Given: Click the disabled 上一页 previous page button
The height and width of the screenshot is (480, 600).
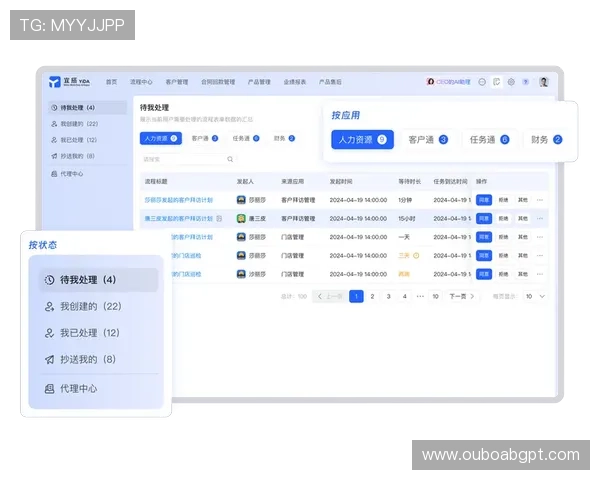Looking at the screenshot, I should click(329, 296).
